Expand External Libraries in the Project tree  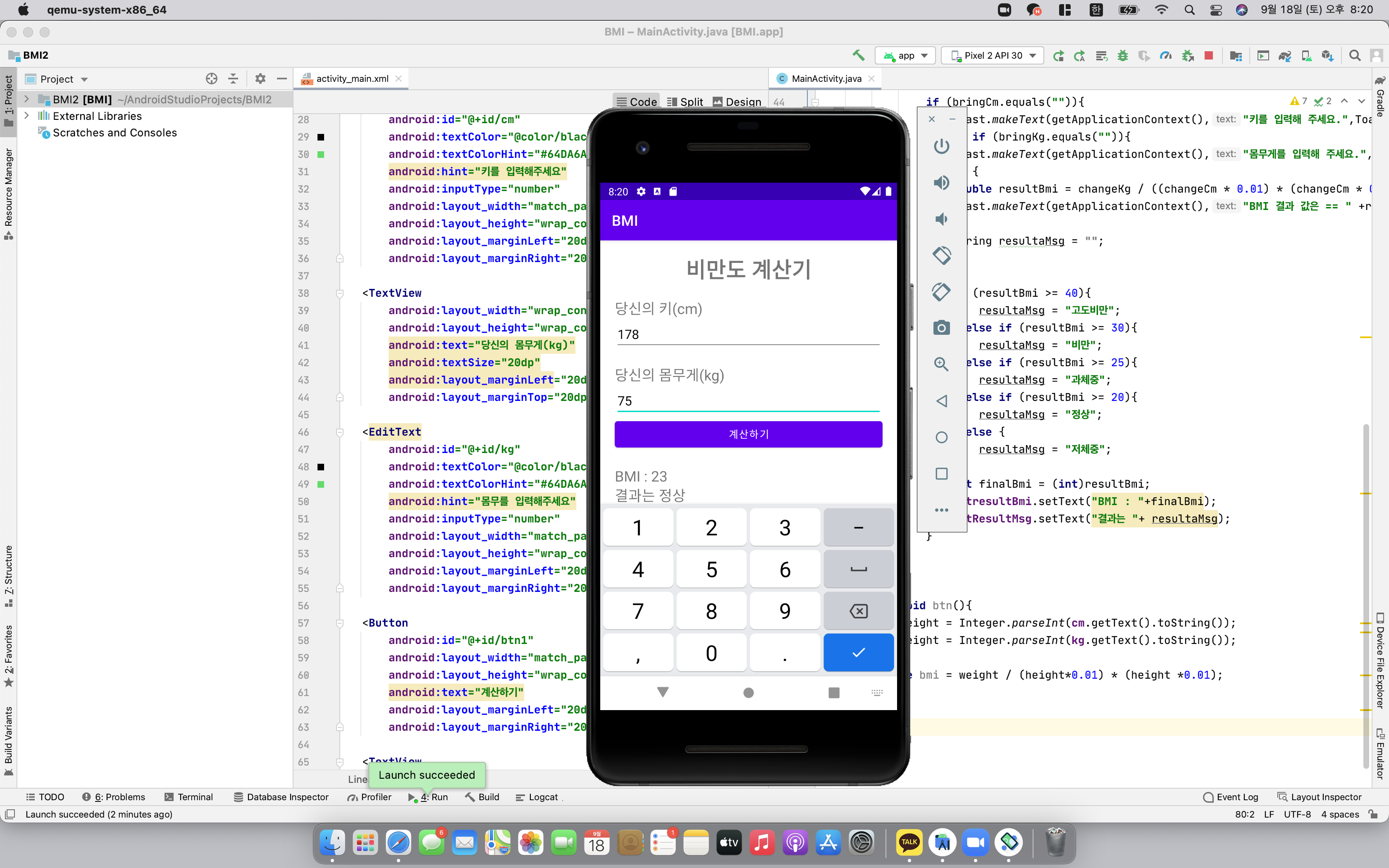pyautogui.click(x=26, y=115)
